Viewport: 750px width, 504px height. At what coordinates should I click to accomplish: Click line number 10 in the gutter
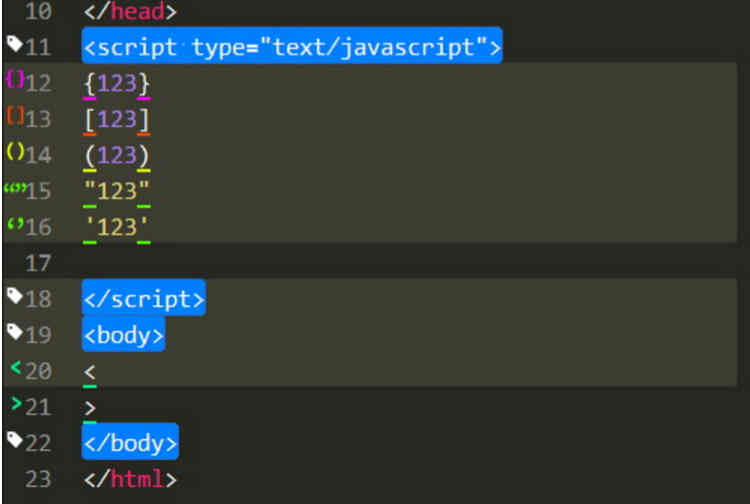[x=38, y=11]
